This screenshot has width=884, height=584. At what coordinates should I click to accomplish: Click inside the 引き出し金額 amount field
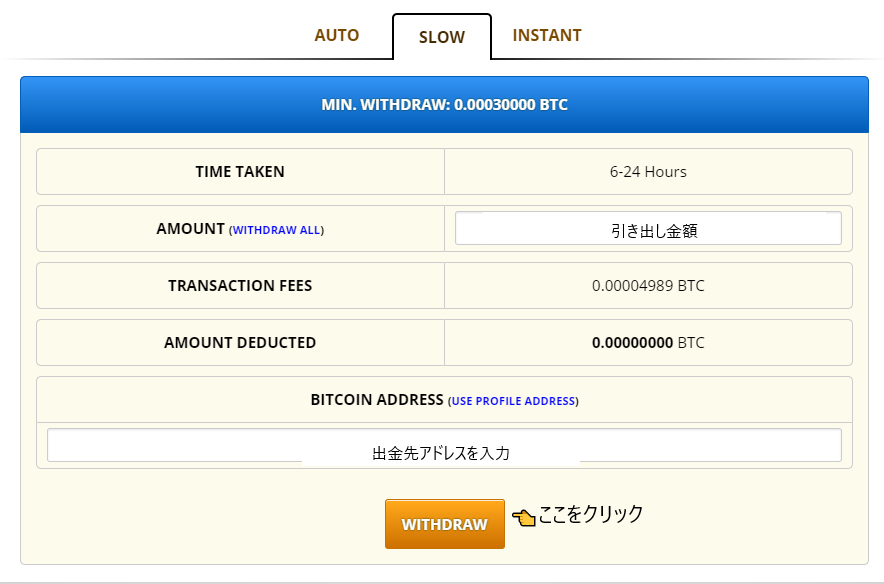point(648,228)
